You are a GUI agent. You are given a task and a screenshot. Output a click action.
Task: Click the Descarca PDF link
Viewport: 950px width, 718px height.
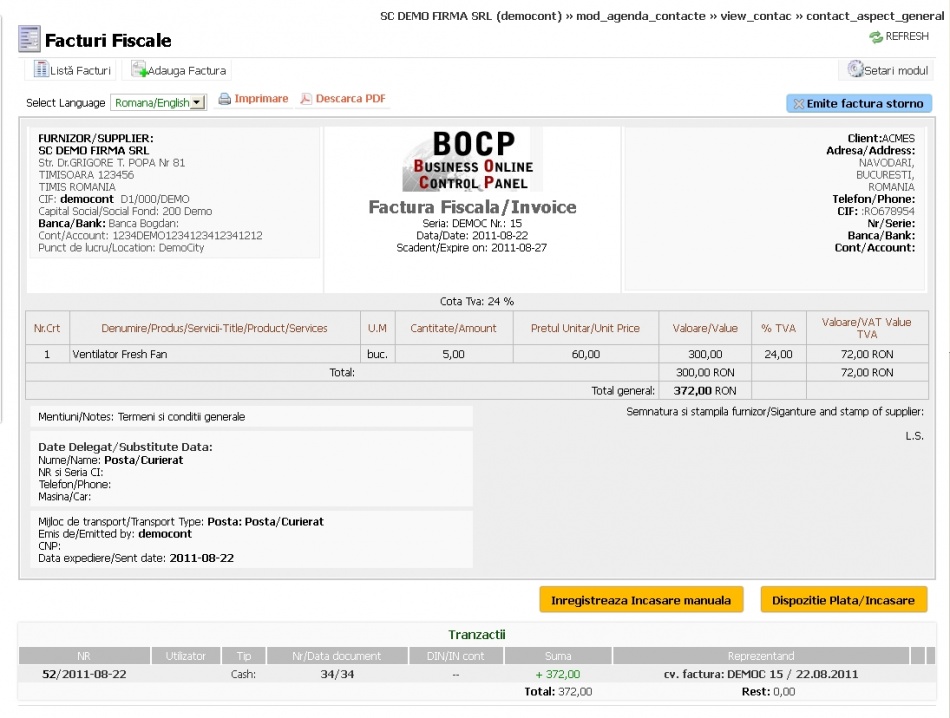pyautogui.click(x=350, y=98)
